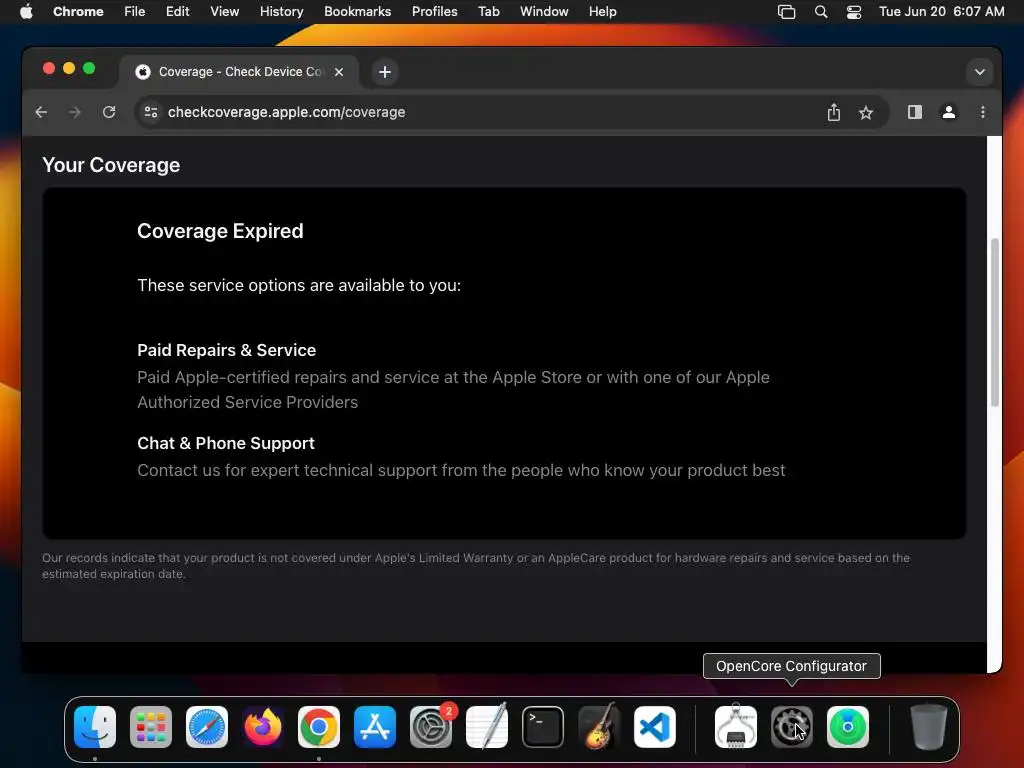Viewport: 1024px width, 768px height.
Task: Open the Edit menu
Action: pyautogui.click(x=177, y=11)
